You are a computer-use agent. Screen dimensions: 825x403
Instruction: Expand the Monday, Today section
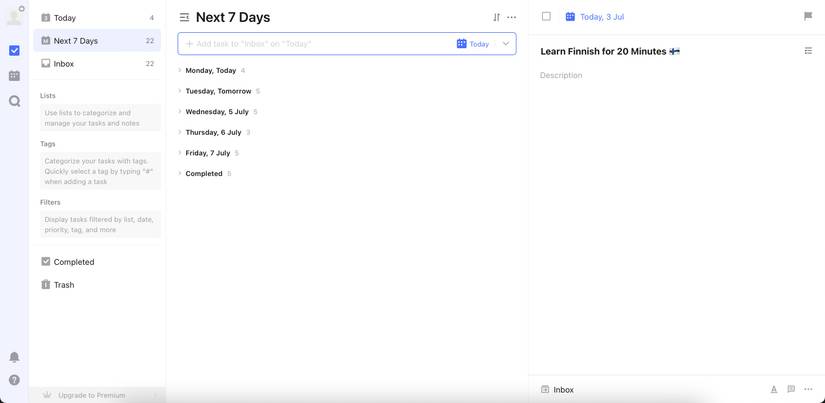click(x=179, y=70)
